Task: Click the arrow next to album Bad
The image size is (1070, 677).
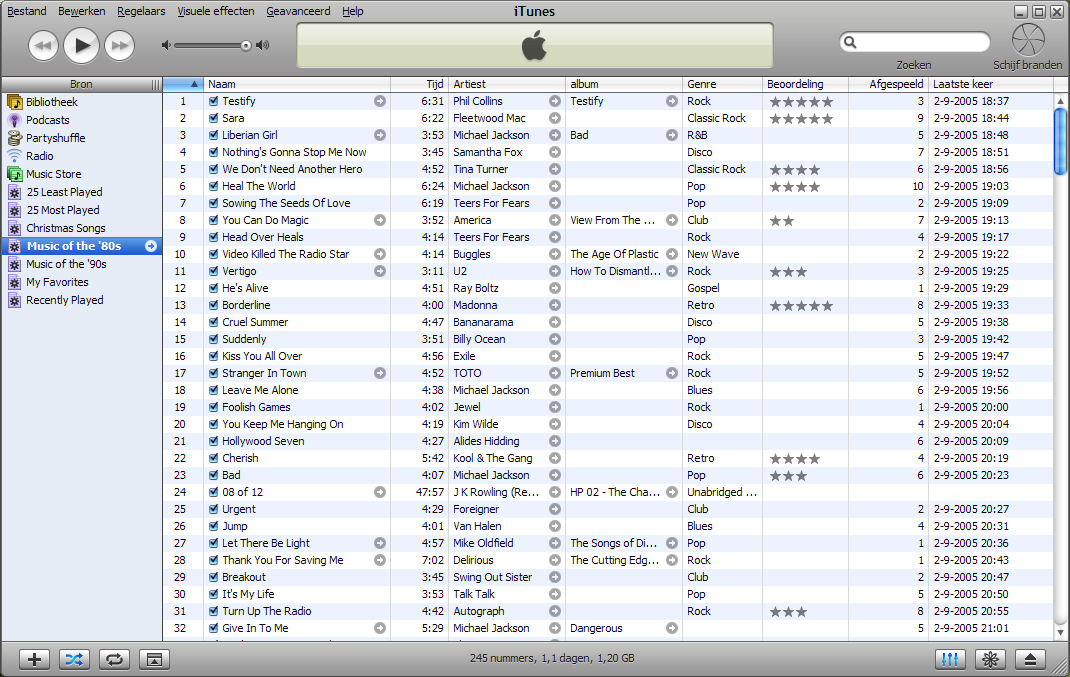Action: click(672, 135)
